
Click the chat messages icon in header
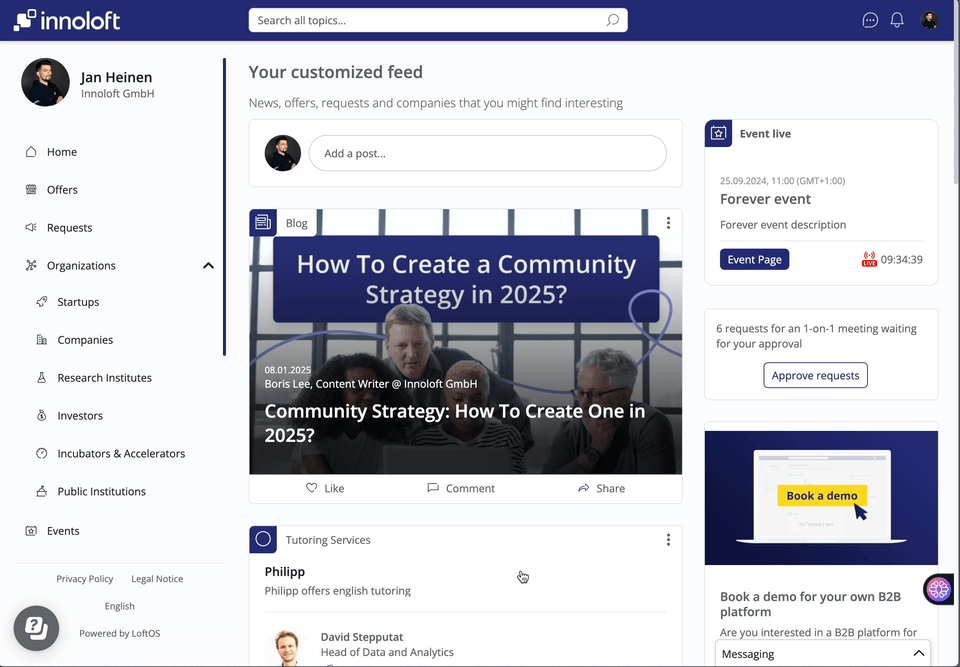[x=870, y=20]
